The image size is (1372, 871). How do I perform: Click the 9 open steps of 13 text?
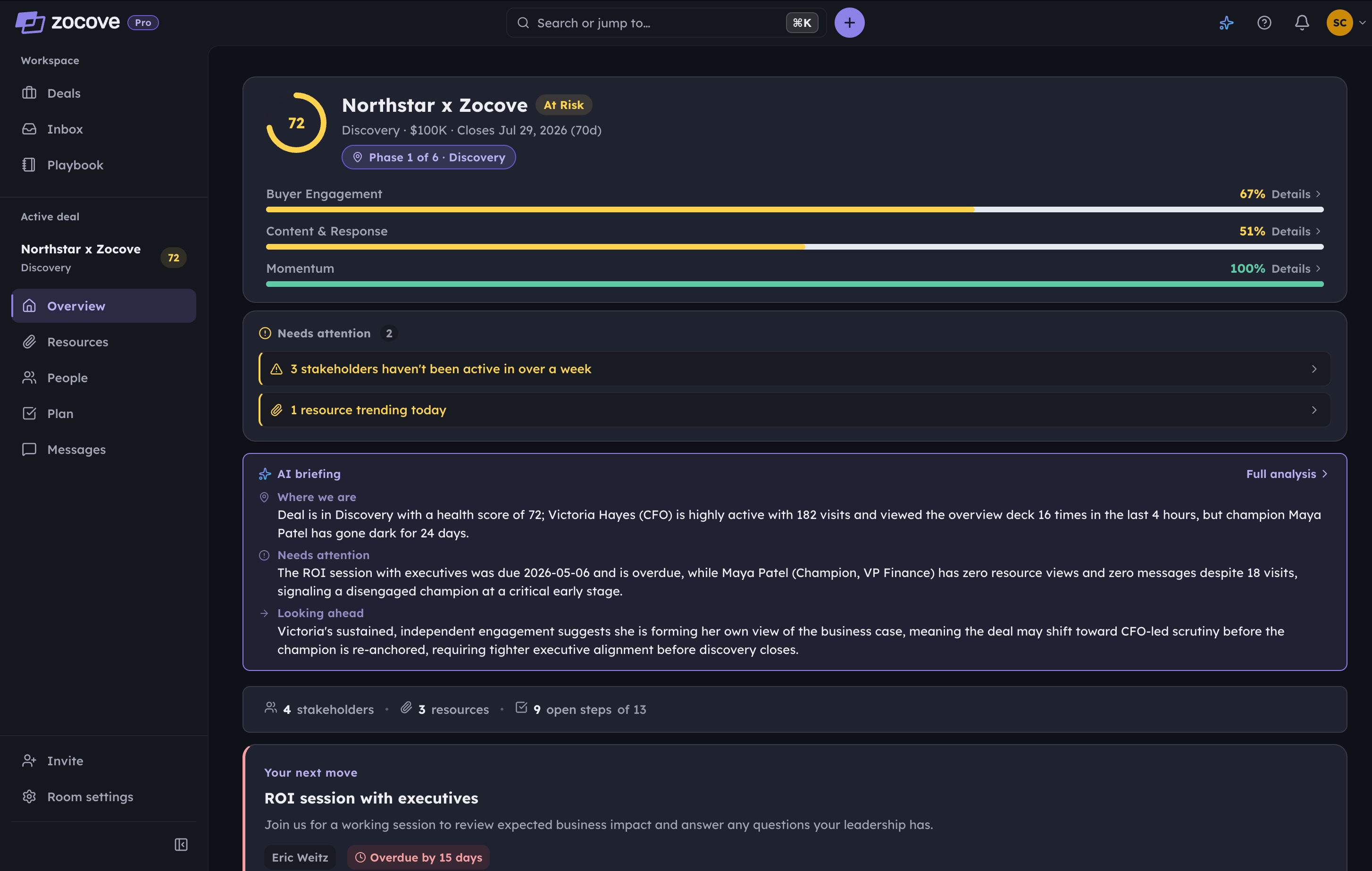pyautogui.click(x=590, y=709)
